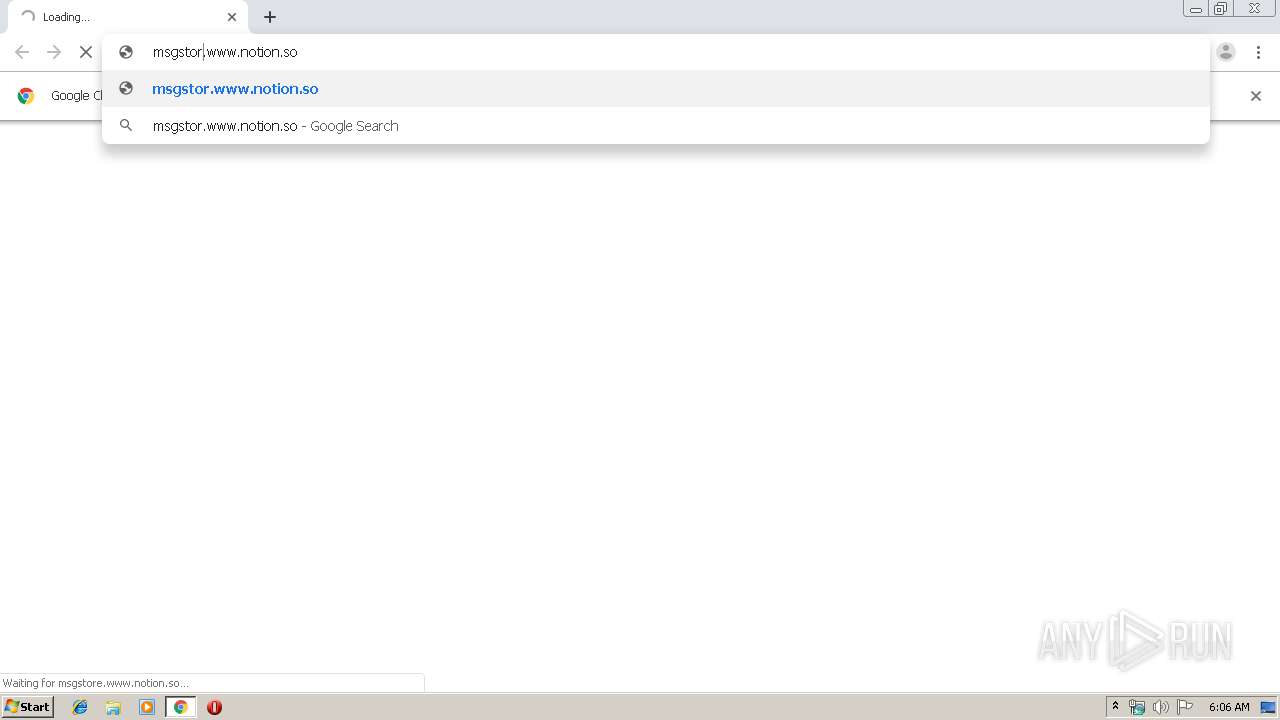
Task: Open Windows Explorer folder from taskbar
Action: tap(113, 707)
